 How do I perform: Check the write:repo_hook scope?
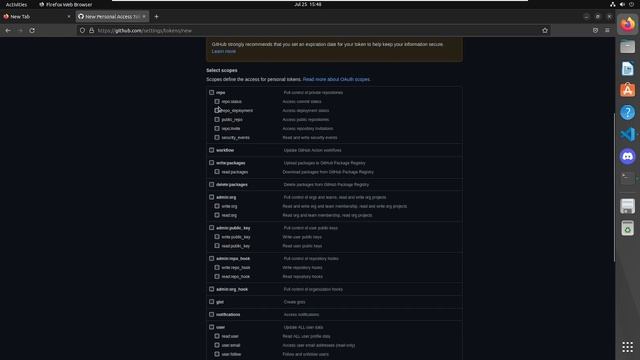(217, 267)
